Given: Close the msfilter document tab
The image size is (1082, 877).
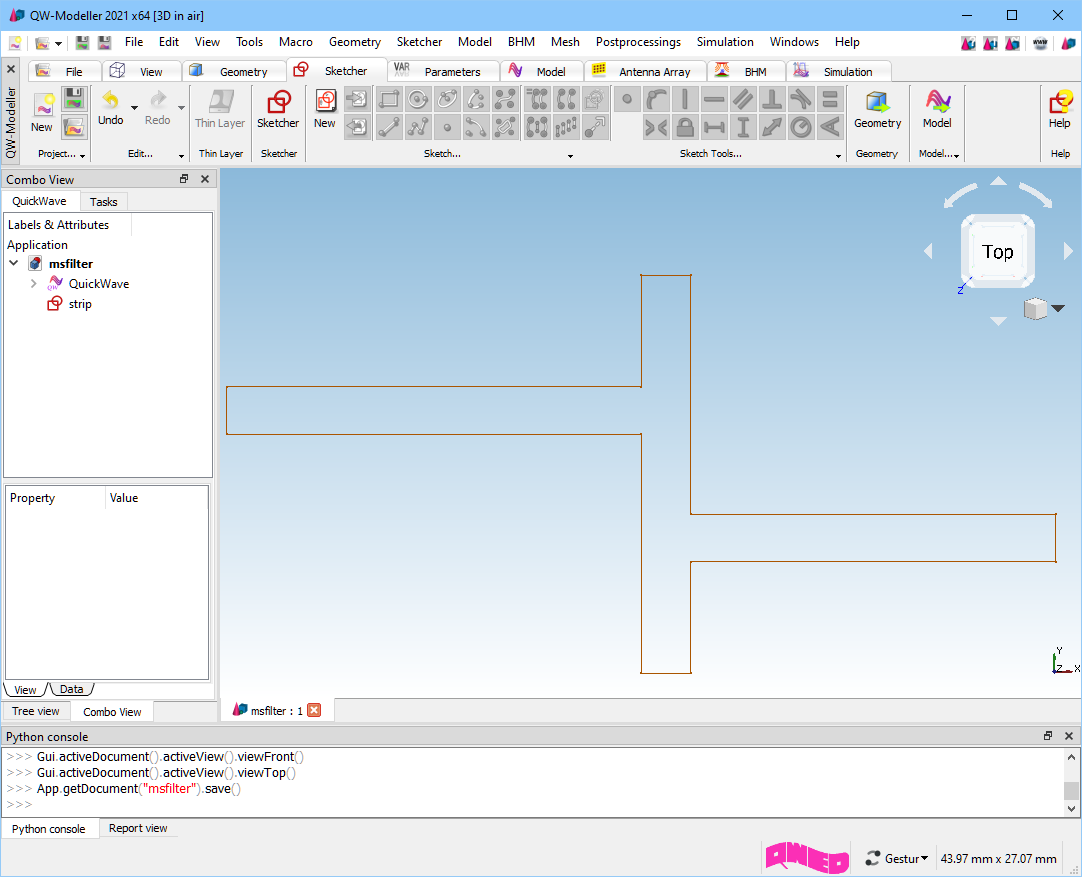Looking at the screenshot, I should pyautogui.click(x=314, y=711).
